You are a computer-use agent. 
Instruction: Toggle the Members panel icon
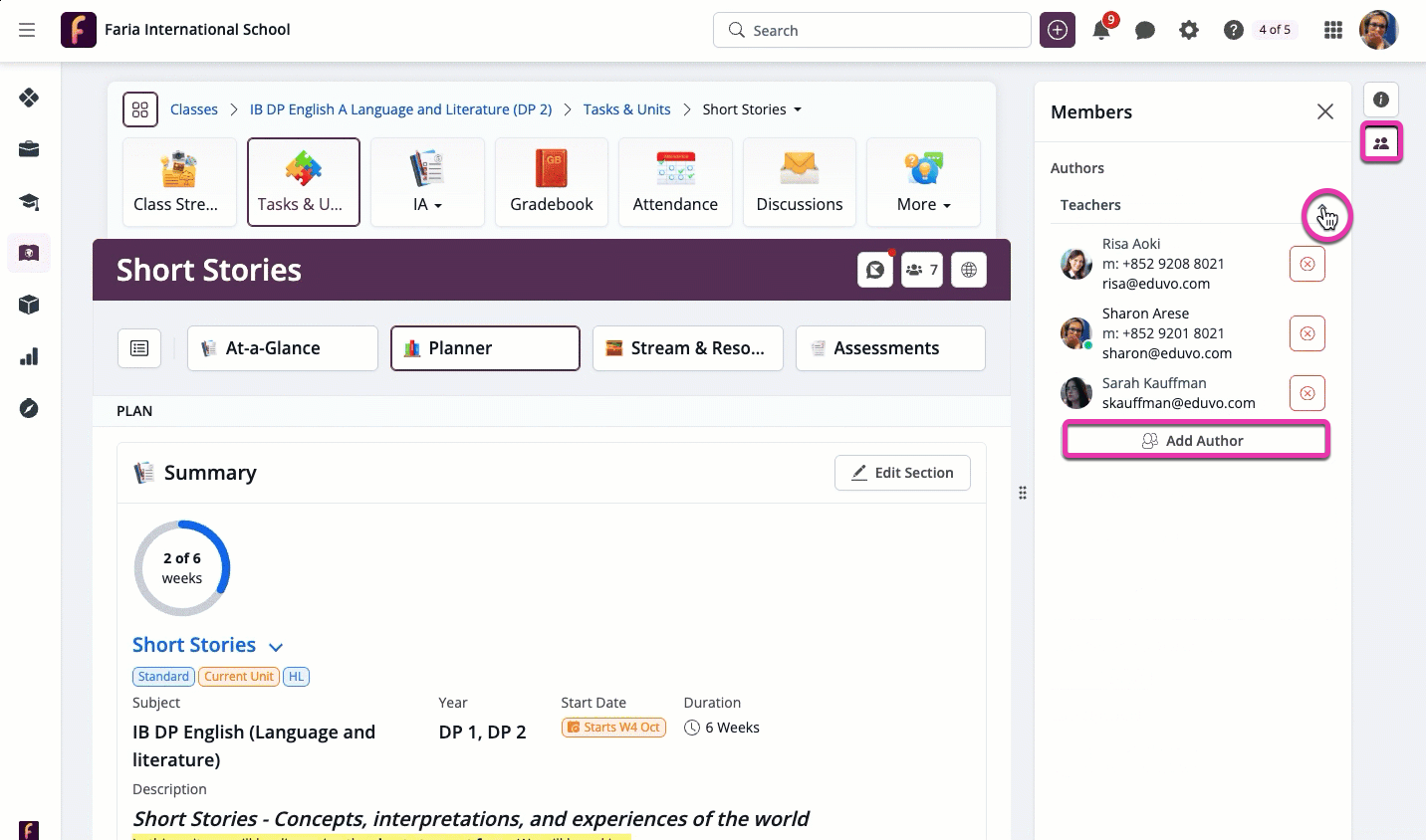[x=1381, y=143]
